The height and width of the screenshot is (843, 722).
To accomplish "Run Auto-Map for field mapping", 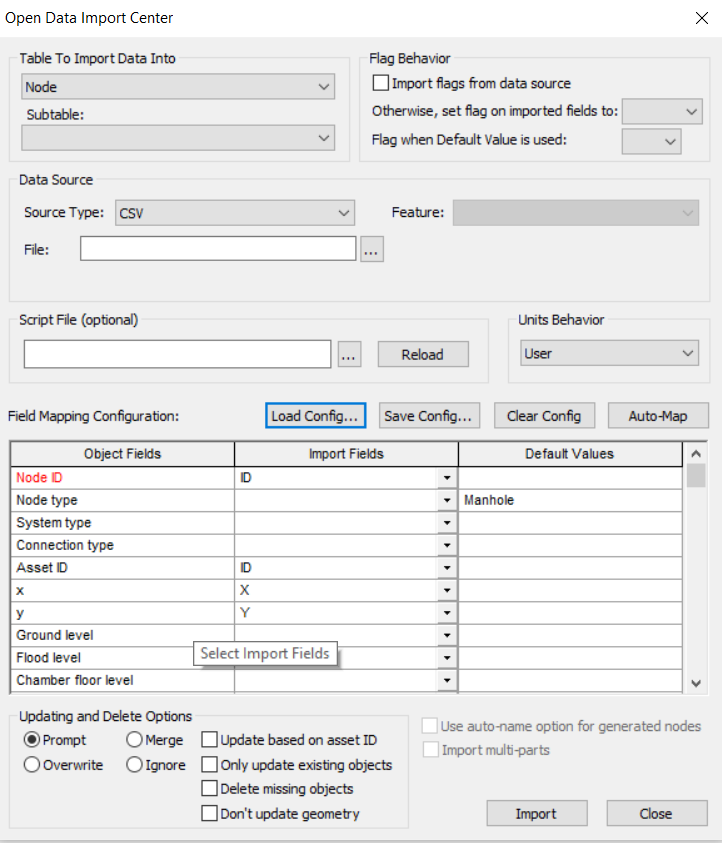I will [x=658, y=415].
